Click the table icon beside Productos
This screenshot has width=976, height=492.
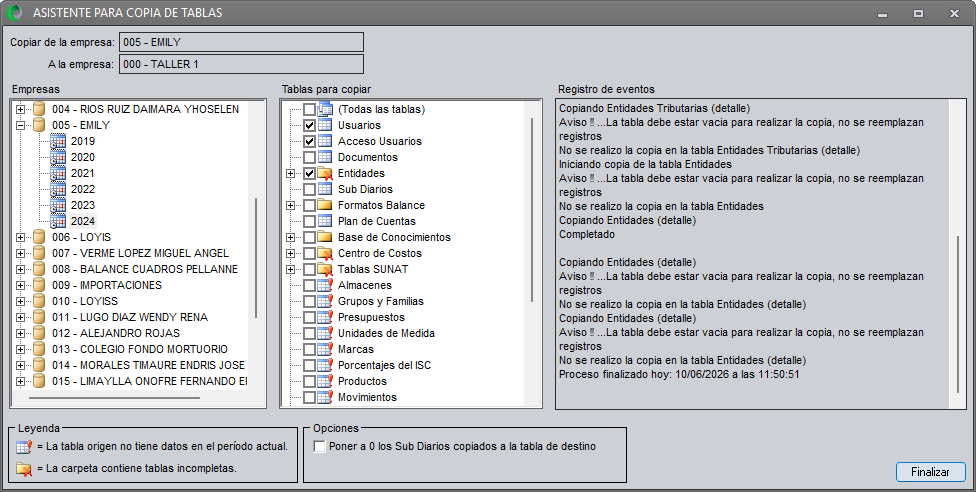pos(326,381)
